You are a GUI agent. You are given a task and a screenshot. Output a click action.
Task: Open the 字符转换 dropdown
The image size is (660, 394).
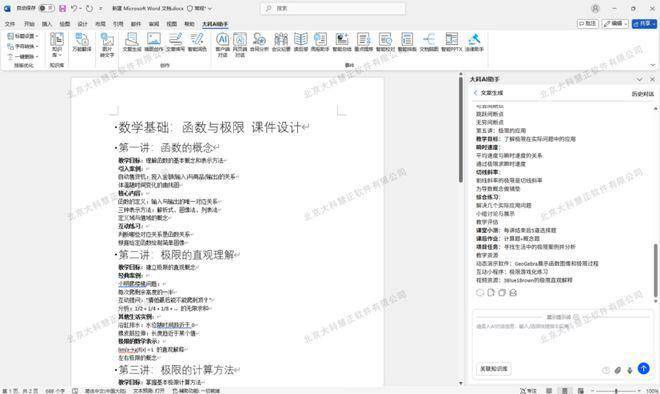click(x=23, y=46)
